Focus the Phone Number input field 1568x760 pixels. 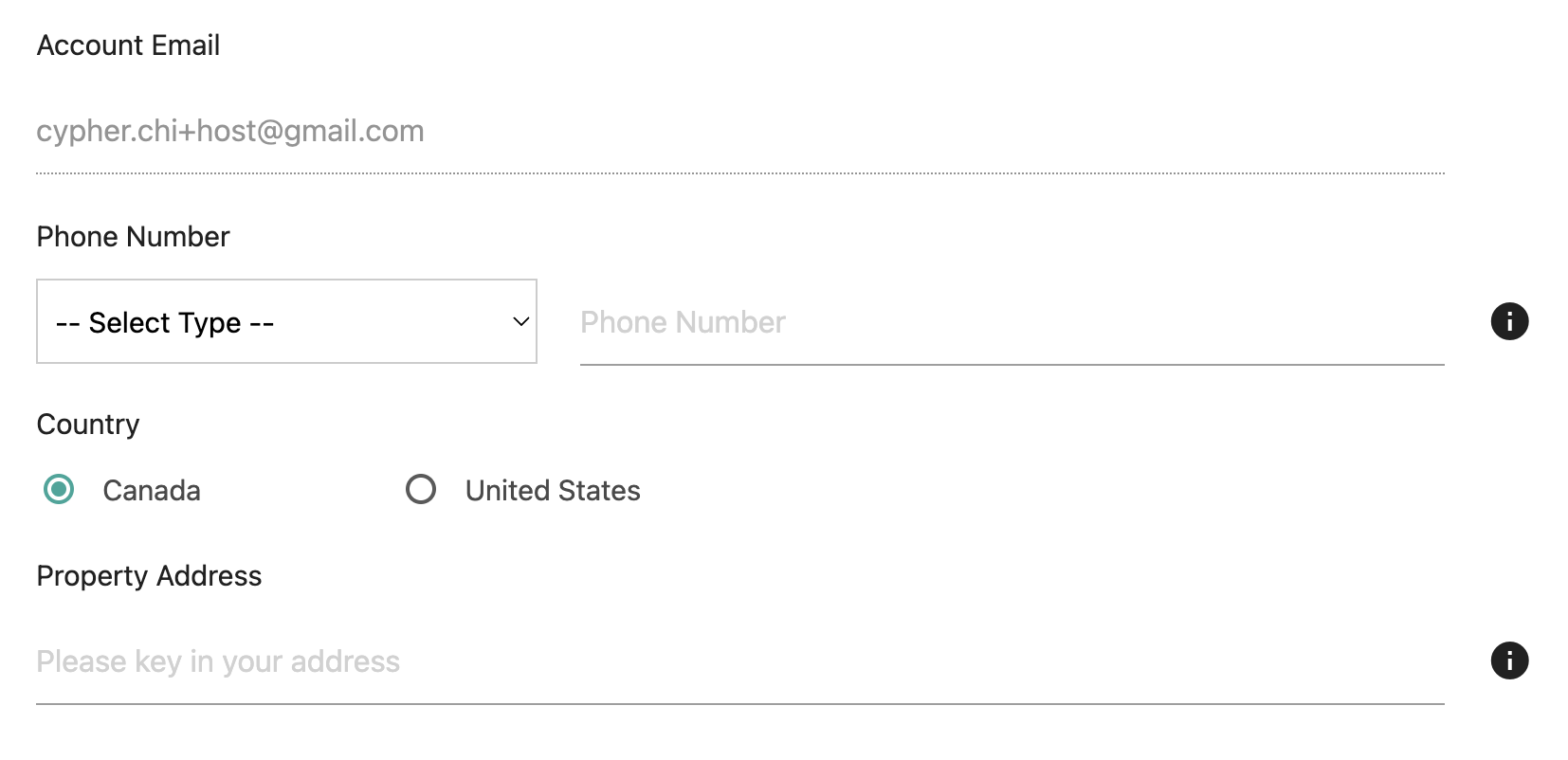pyautogui.click(x=1012, y=323)
